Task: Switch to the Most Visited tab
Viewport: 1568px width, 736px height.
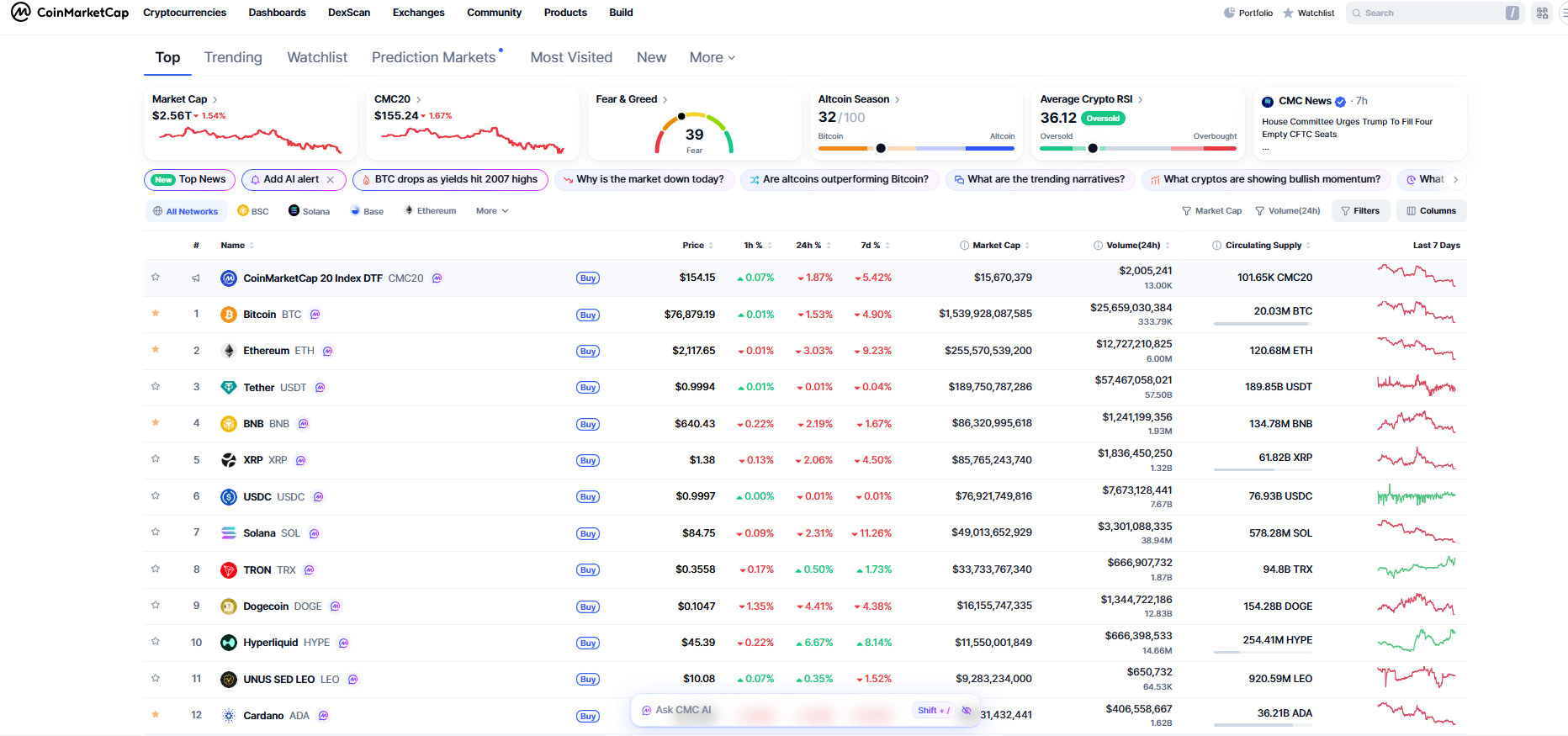Action: (571, 57)
